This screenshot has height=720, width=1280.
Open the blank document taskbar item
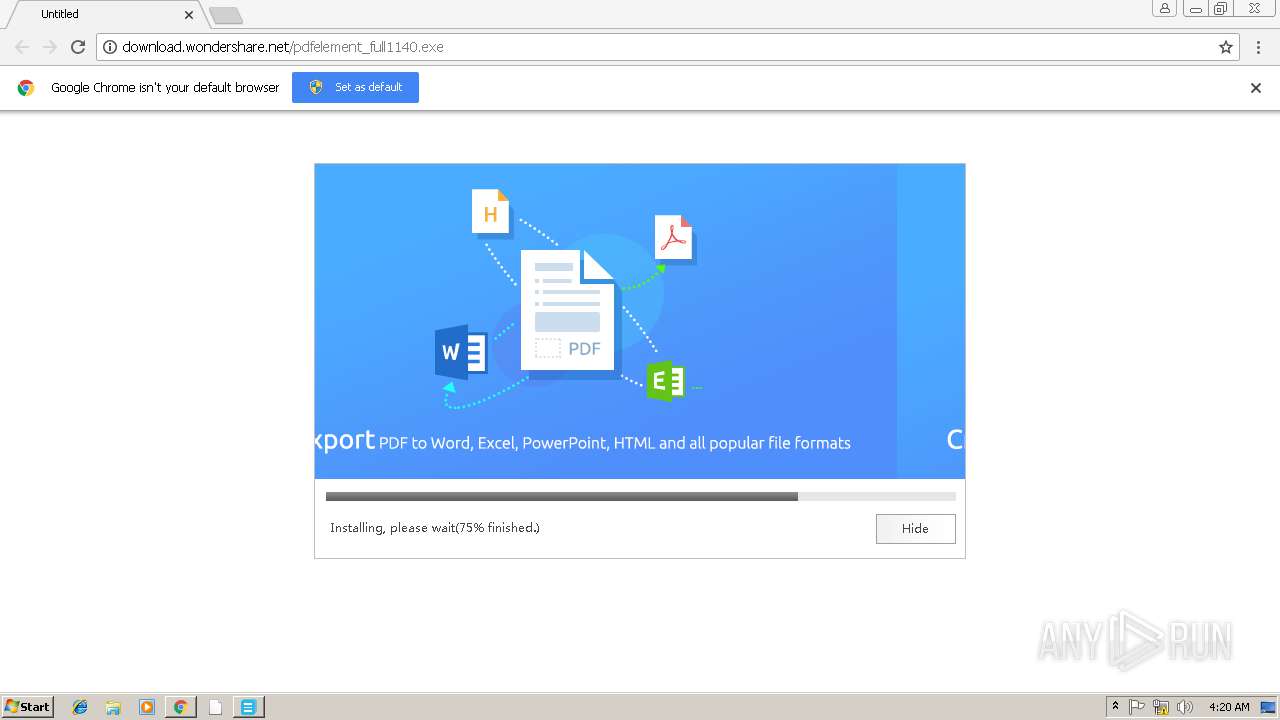click(214, 707)
